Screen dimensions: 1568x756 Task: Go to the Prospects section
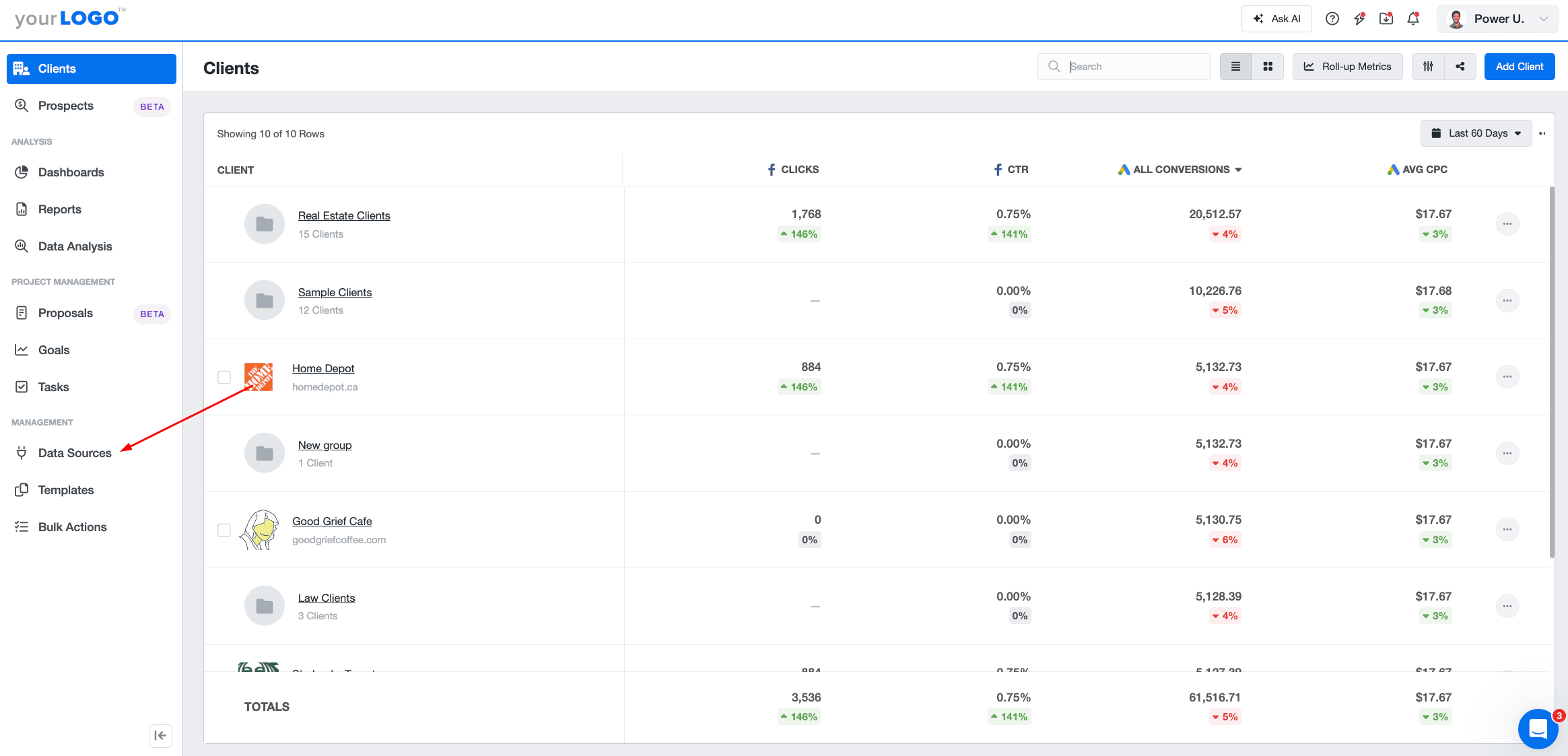point(65,106)
